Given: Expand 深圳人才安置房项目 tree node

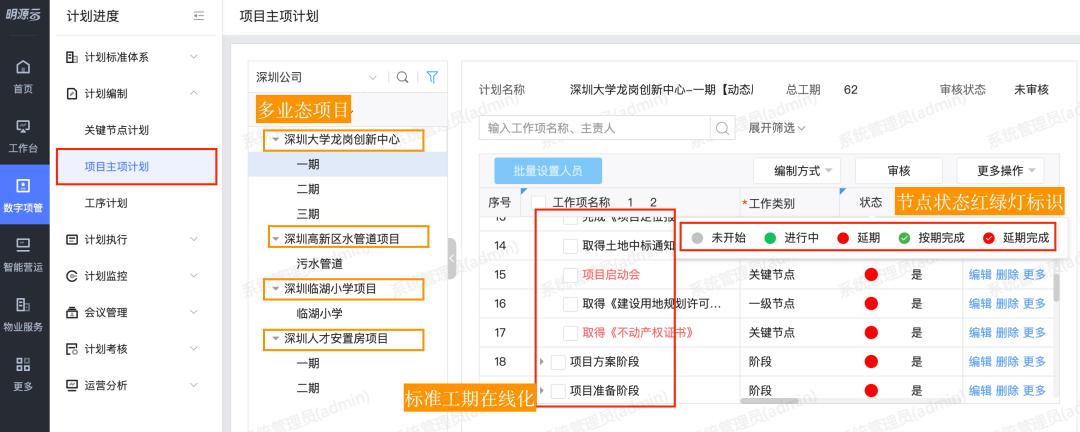Looking at the screenshot, I should point(276,338).
